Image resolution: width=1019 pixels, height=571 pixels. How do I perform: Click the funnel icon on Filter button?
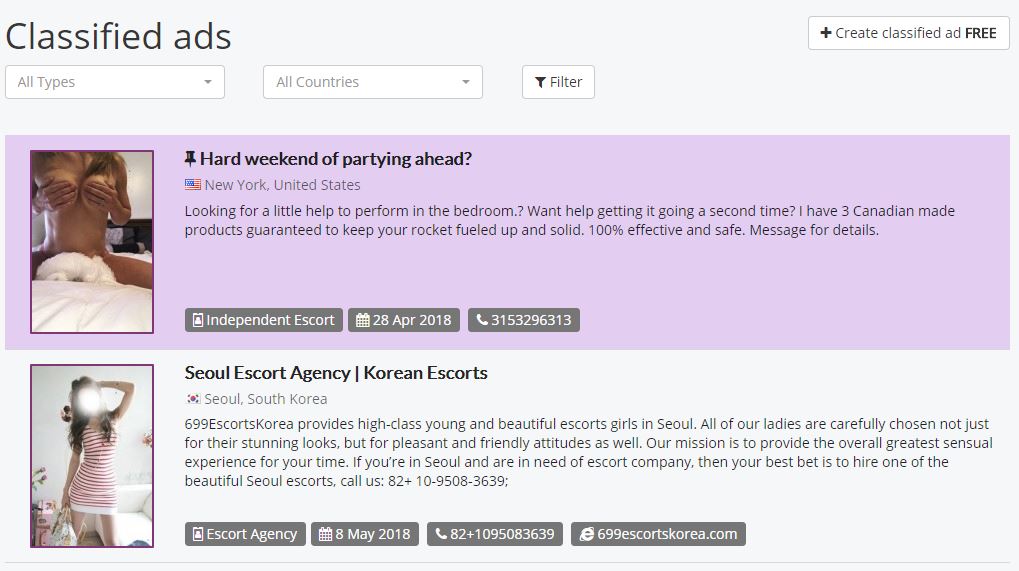(x=540, y=82)
